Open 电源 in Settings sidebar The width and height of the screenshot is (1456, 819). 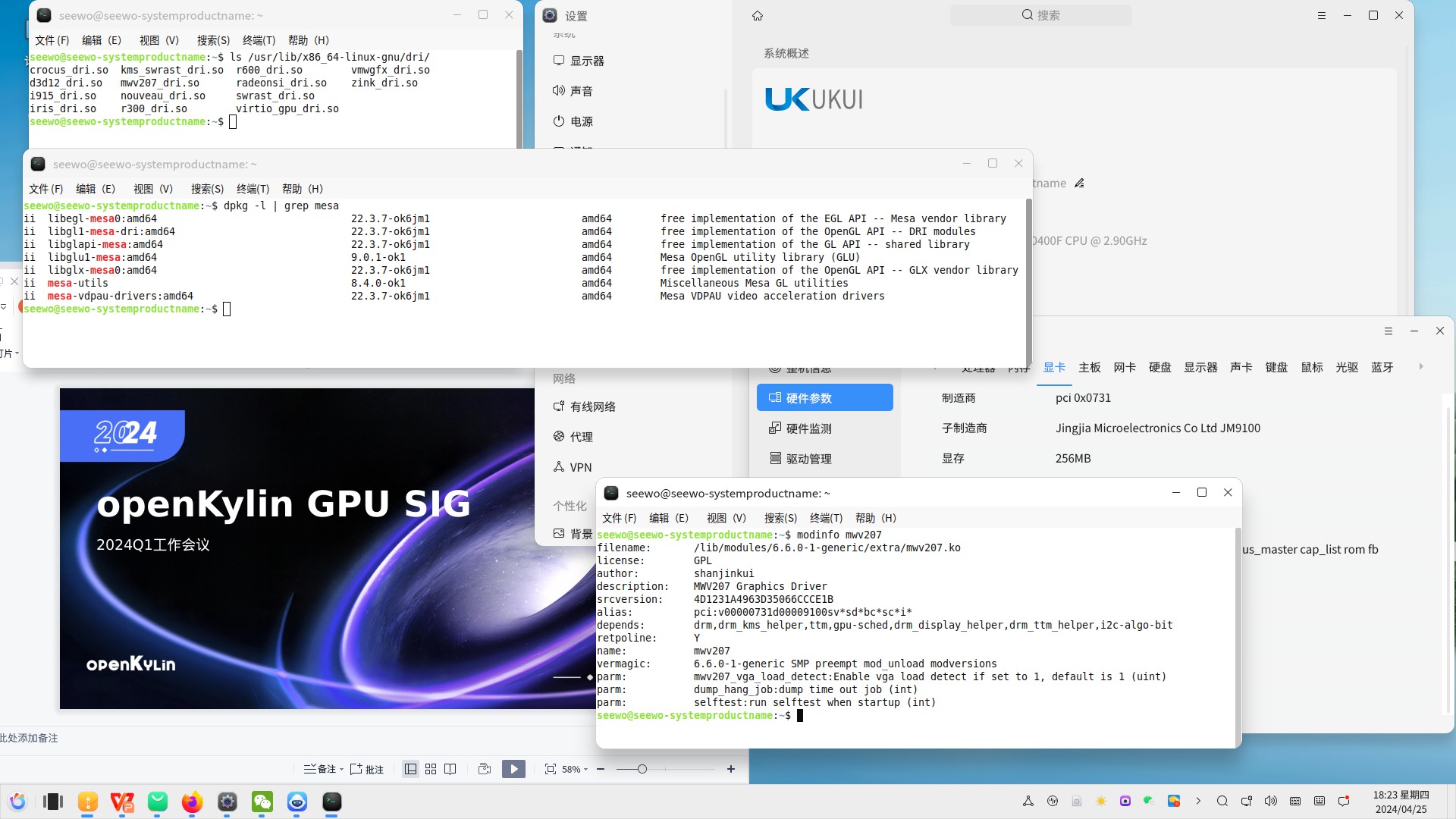tap(574, 121)
